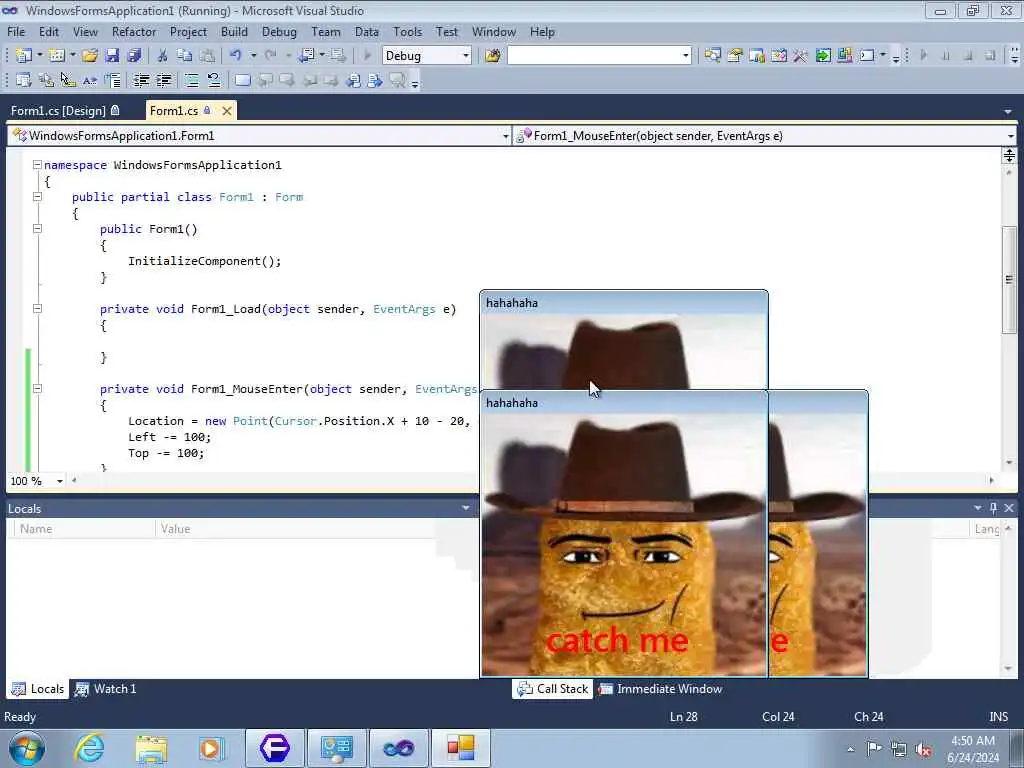The image size is (1024, 768).
Task: Open the Command Window toolbar icon
Action: (x=867, y=56)
